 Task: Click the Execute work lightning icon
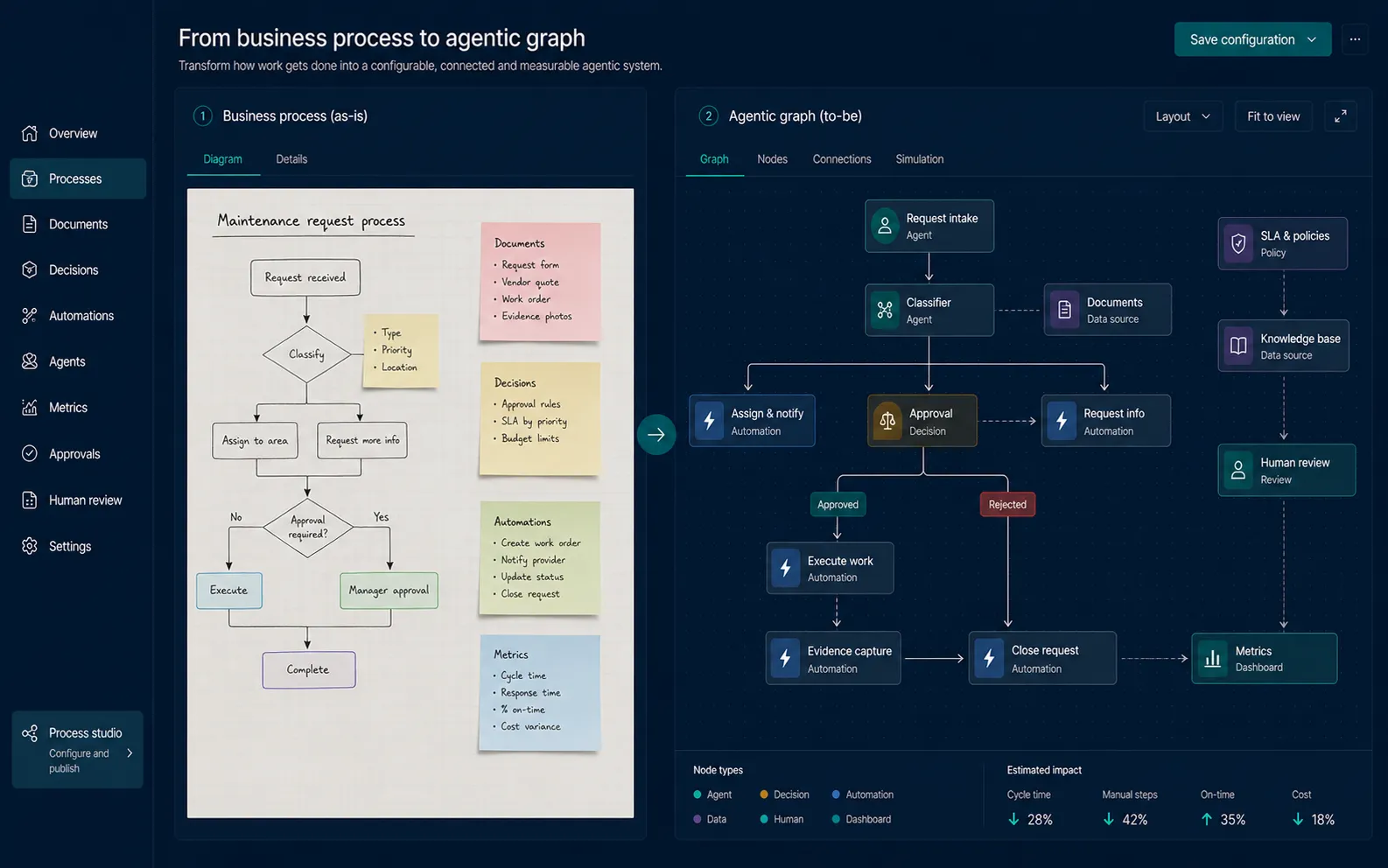tap(786, 569)
